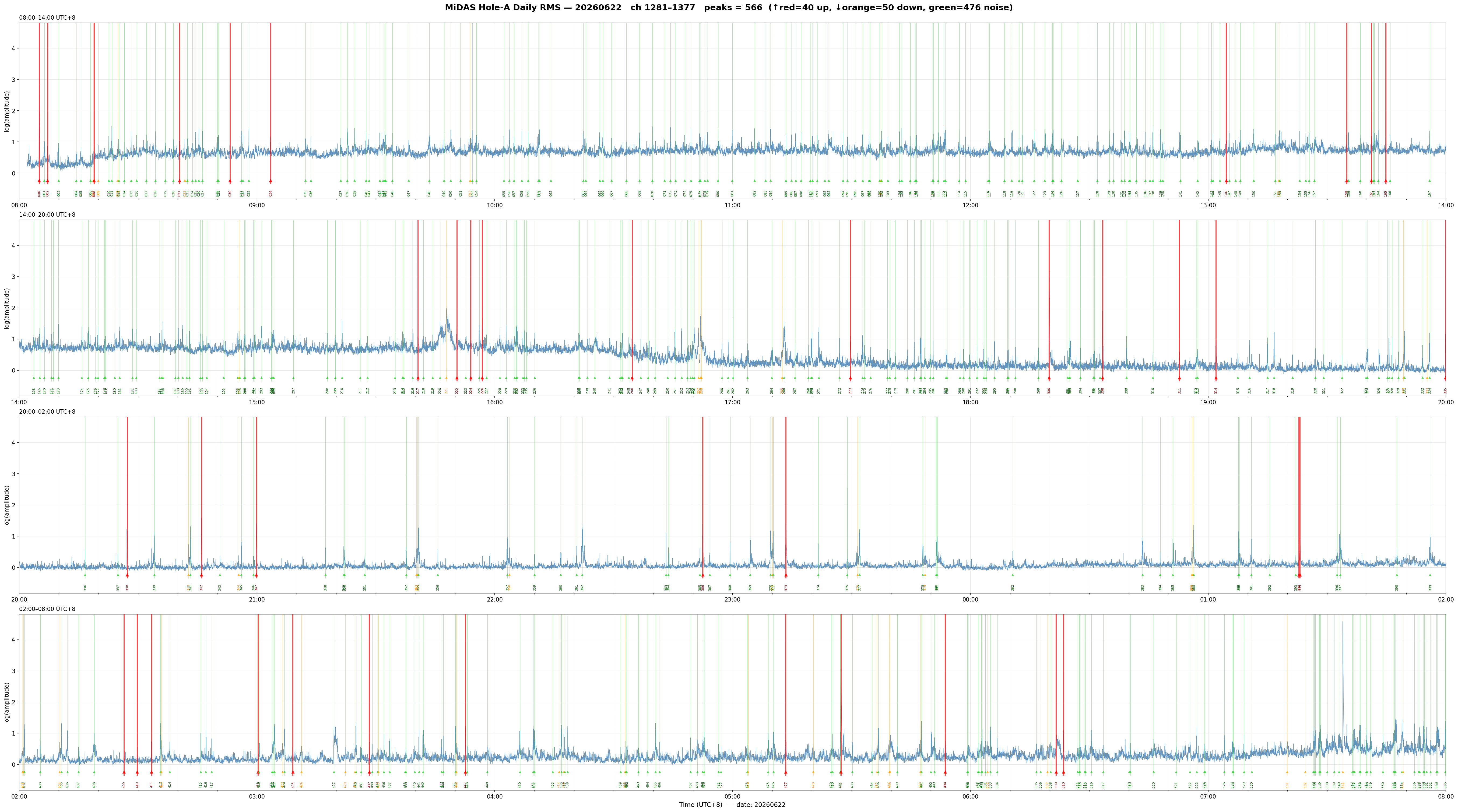Click red peak label 338
This screenshot has width=1458, height=812.
[127, 587]
